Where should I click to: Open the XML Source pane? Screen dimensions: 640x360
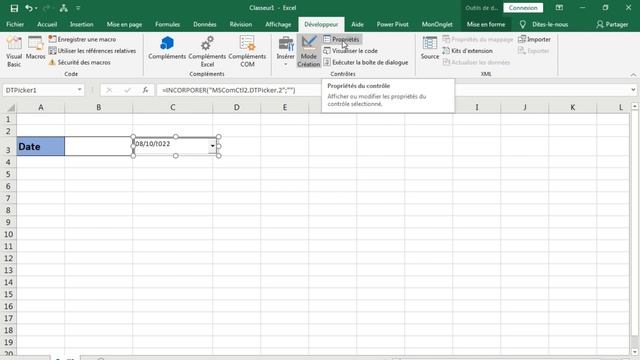[x=430, y=48]
